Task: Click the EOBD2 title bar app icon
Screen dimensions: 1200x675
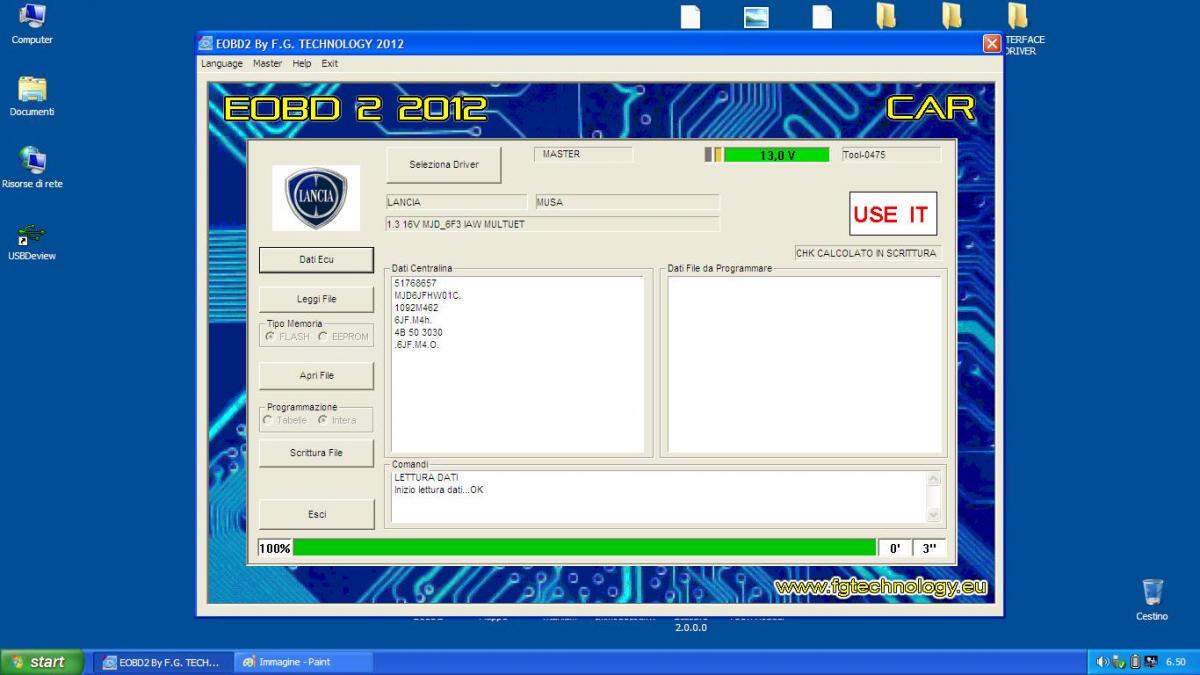Action: point(206,44)
